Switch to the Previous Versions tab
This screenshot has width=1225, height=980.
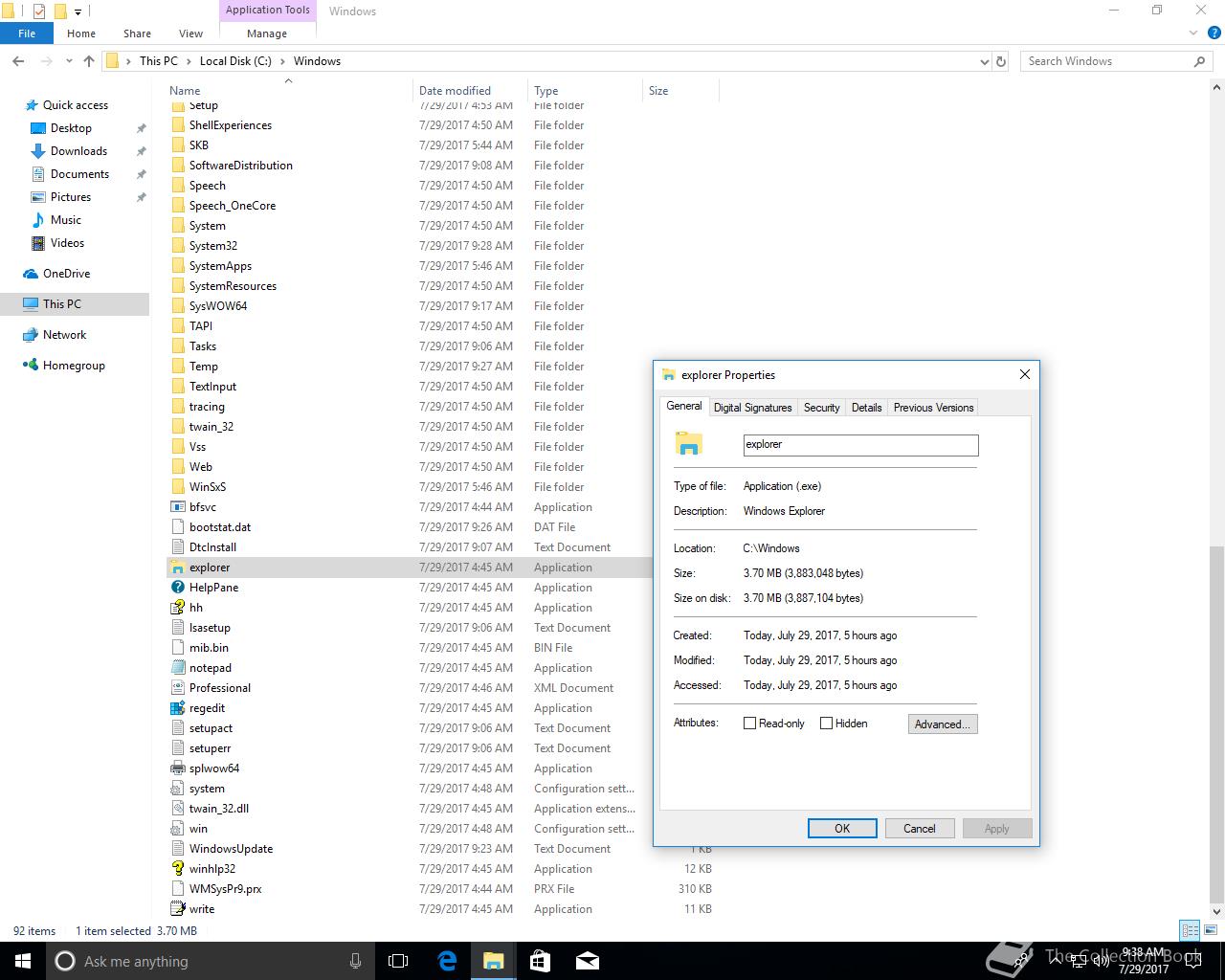(x=933, y=408)
